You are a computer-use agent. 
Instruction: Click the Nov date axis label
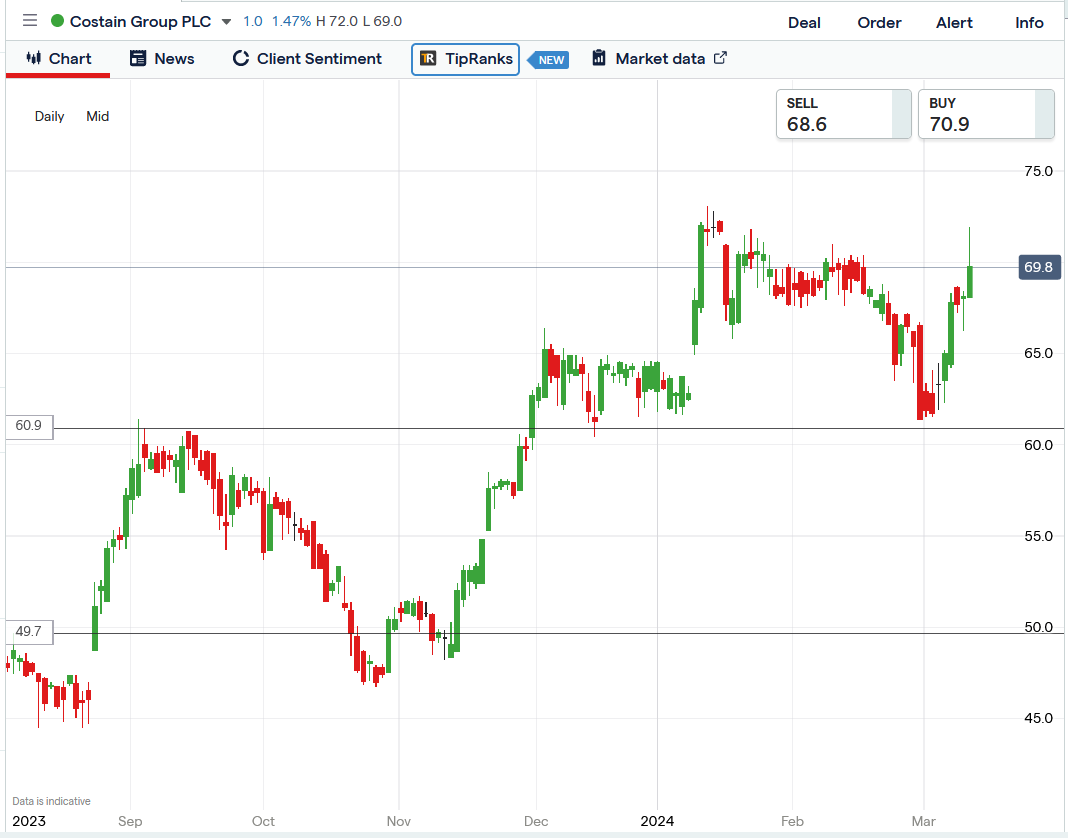(x=398, y=821)
